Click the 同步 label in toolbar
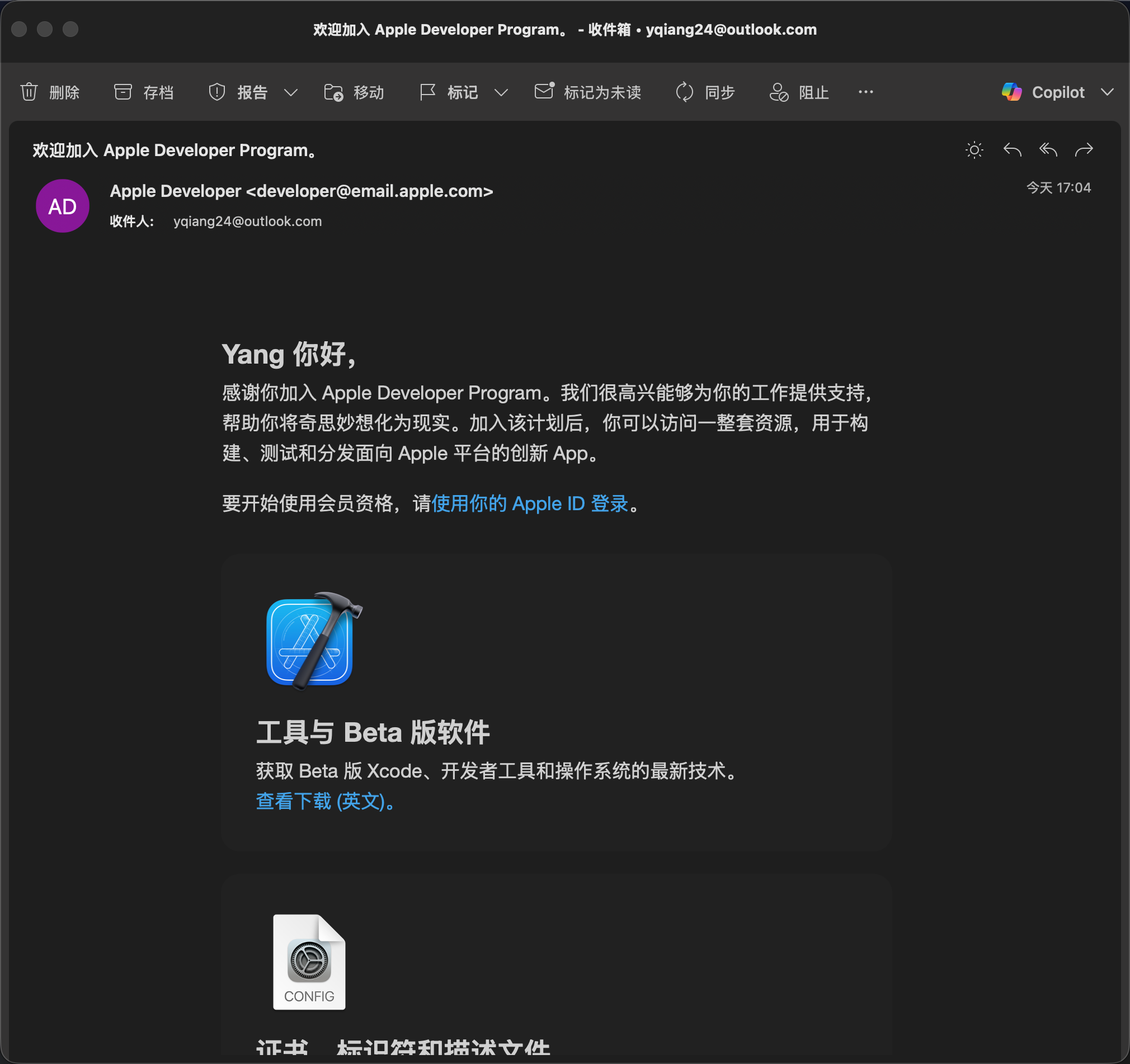Viewport: 1130px width, 1064px height. click(720, 93)
